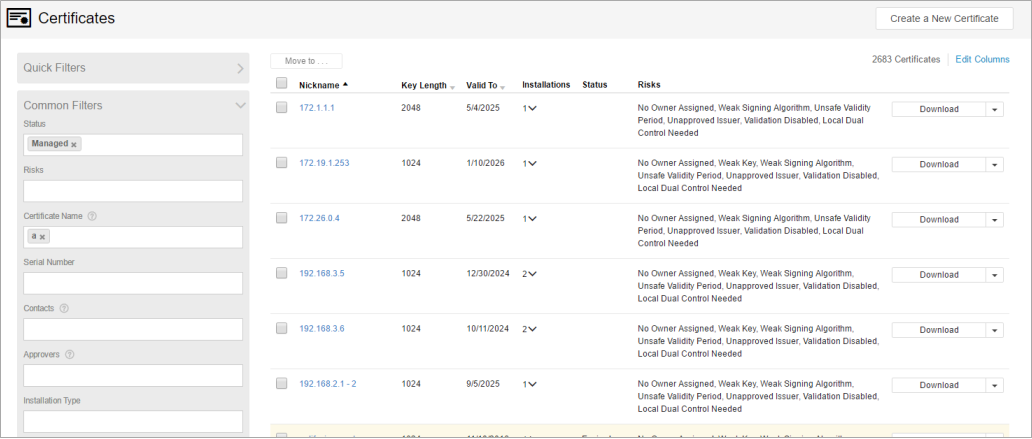Check the box for certificate 172.1.1.1

(x=281, y=107)
